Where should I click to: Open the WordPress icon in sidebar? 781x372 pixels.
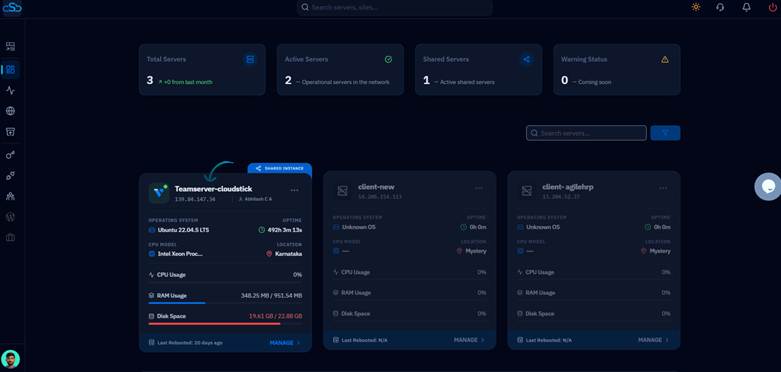10,217
